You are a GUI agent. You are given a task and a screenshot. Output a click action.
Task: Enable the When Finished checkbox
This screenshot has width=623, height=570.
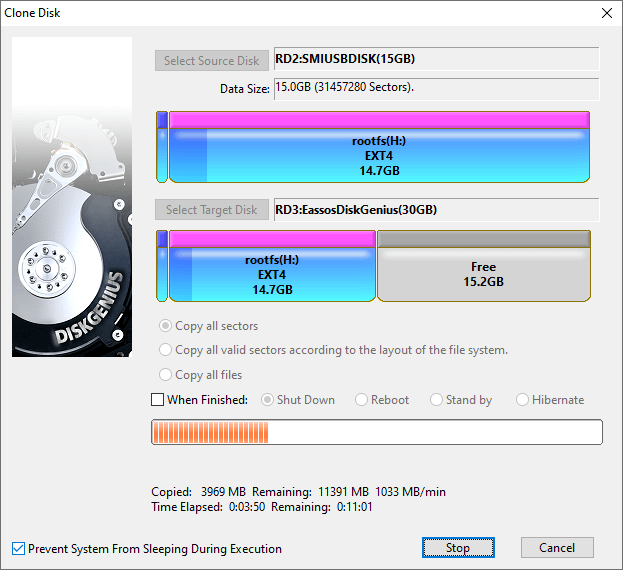click(158, 400)
